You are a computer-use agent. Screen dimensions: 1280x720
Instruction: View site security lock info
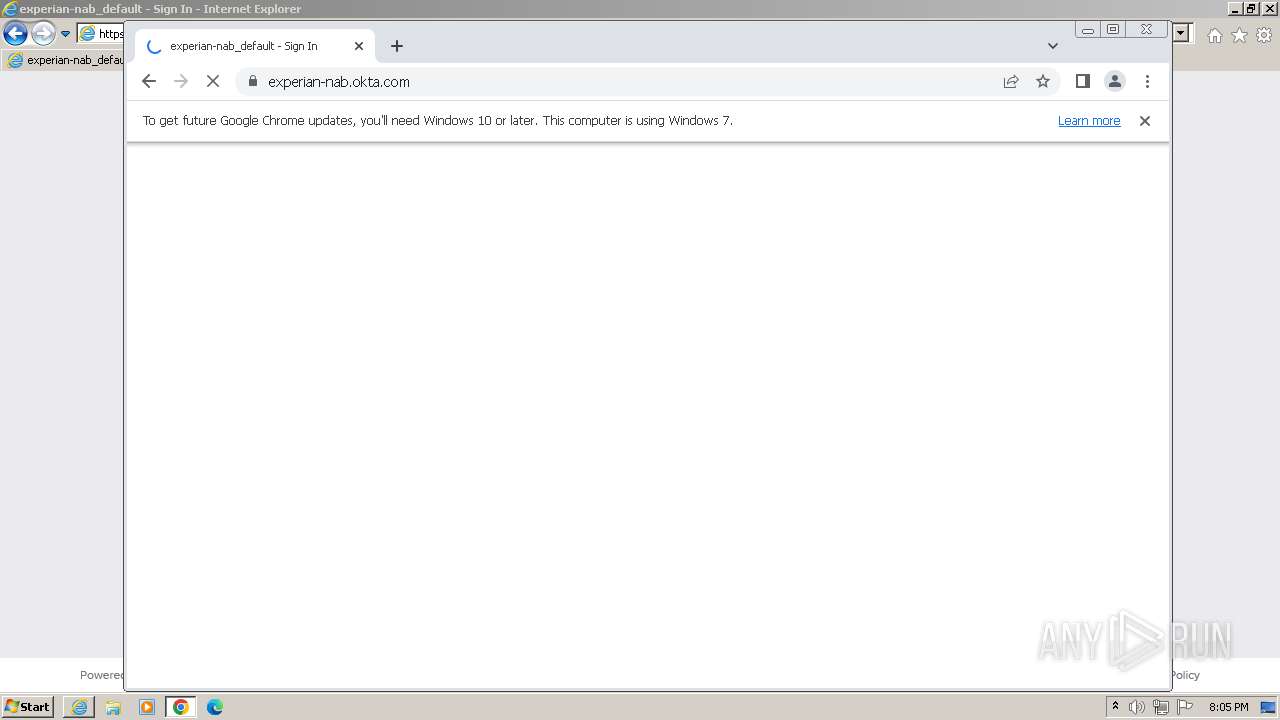tap(252, 81)
